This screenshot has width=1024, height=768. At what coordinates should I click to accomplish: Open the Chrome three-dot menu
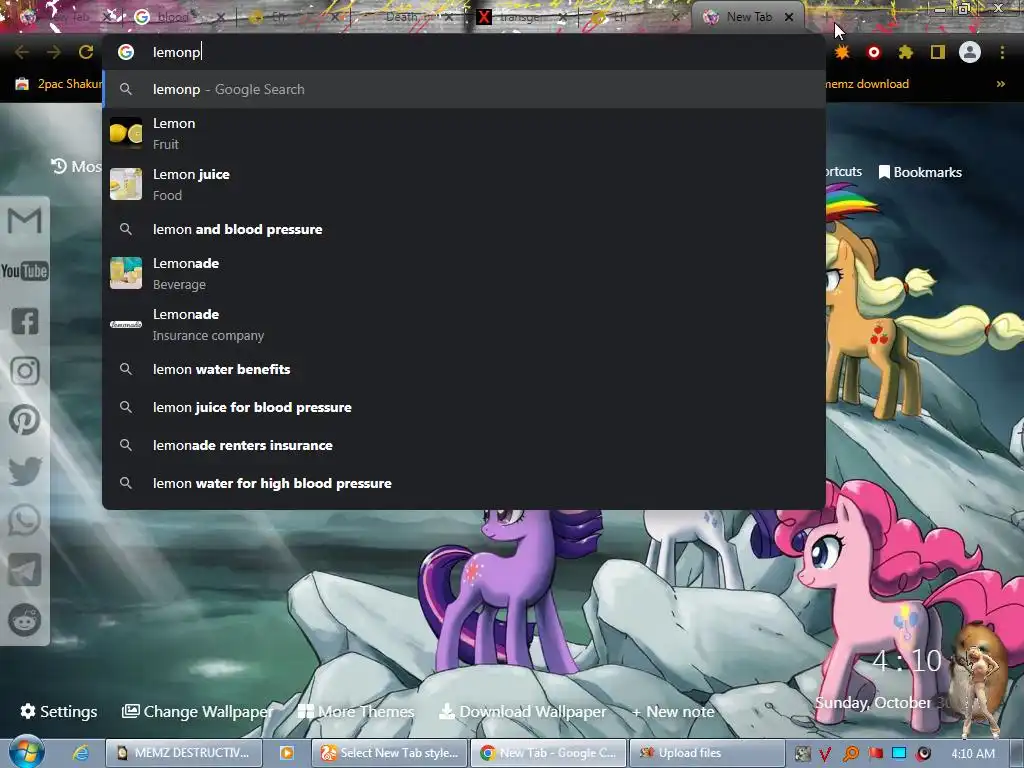click(x=1002, y=52)
